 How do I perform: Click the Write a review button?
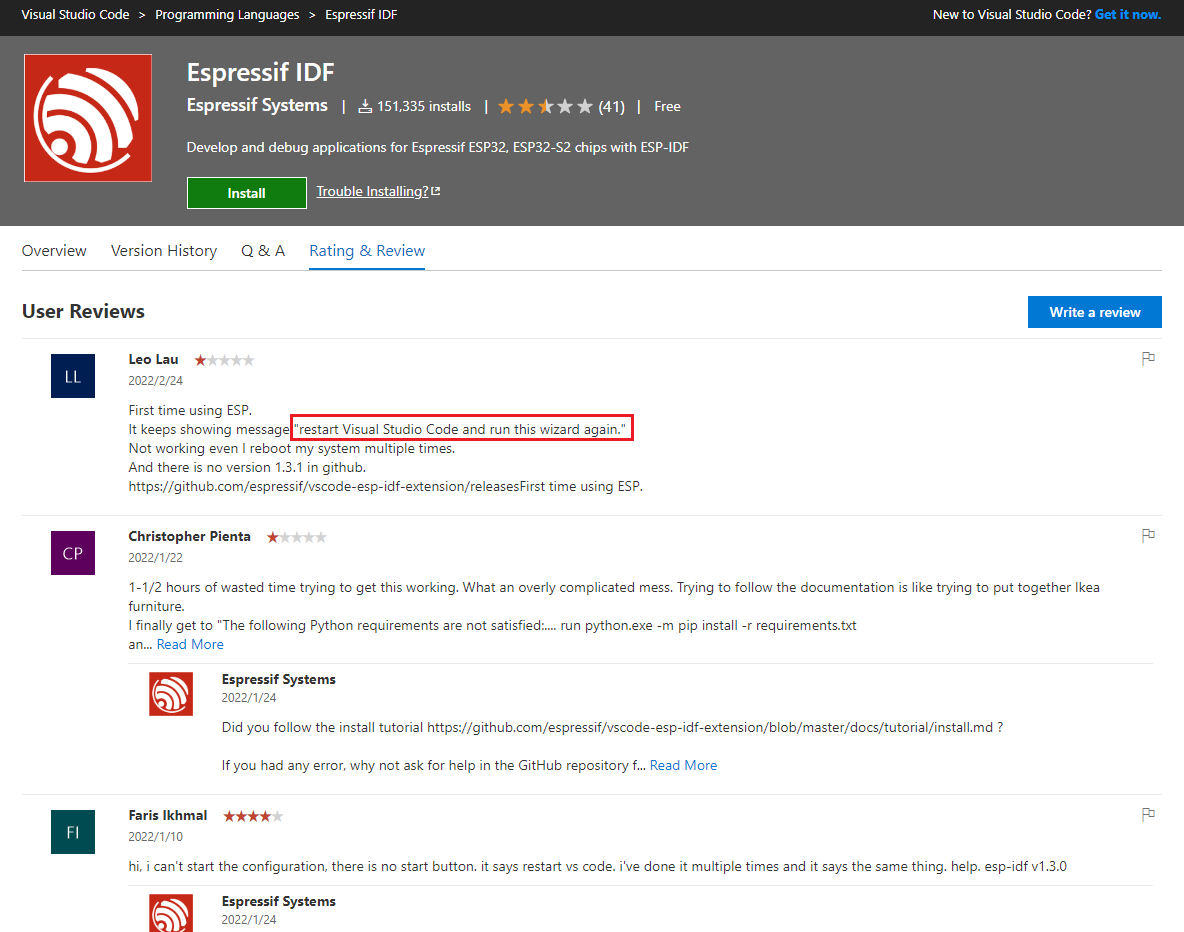pyautogui.click(x=1094, y=312)
